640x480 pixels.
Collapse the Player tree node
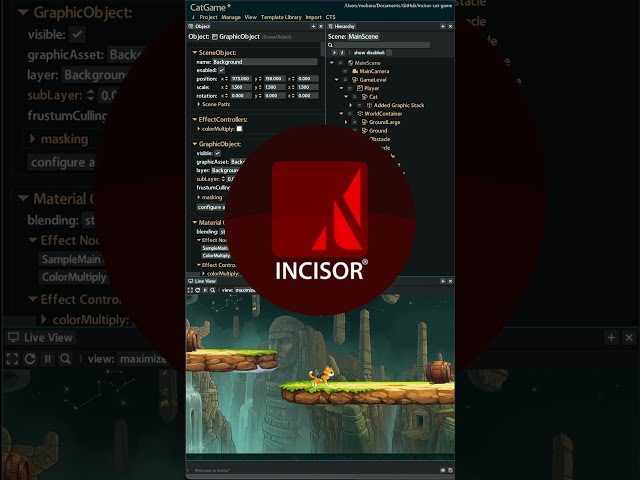point(342,88)
